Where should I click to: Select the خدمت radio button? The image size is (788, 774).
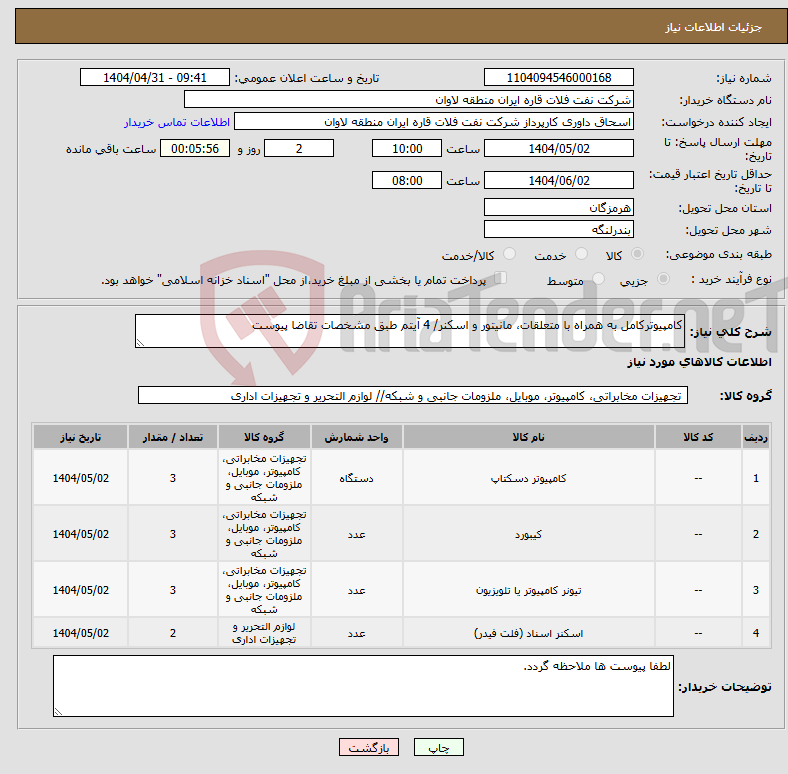[x=581, y=254]
